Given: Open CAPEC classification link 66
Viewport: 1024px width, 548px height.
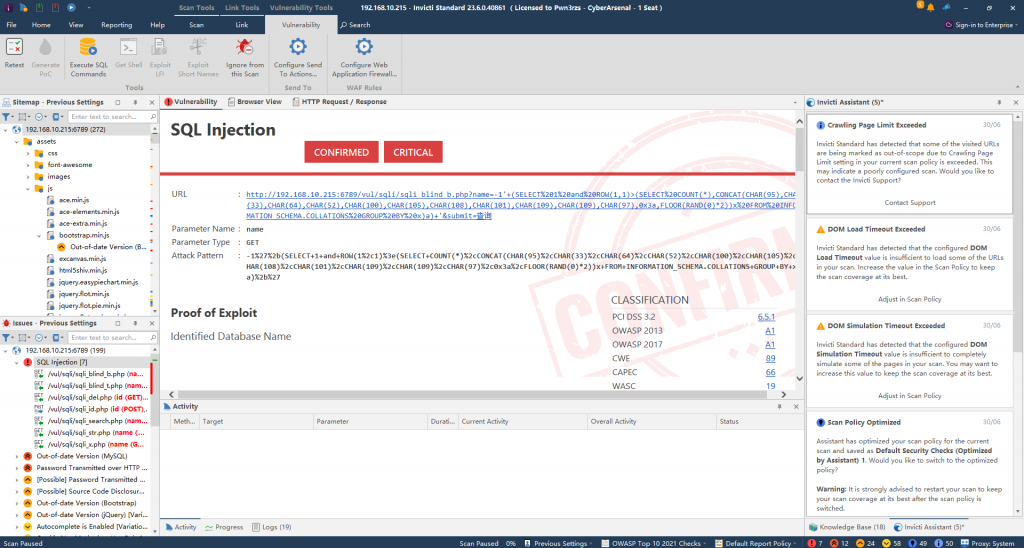Looking at the screenshot, I should [771, 372].
